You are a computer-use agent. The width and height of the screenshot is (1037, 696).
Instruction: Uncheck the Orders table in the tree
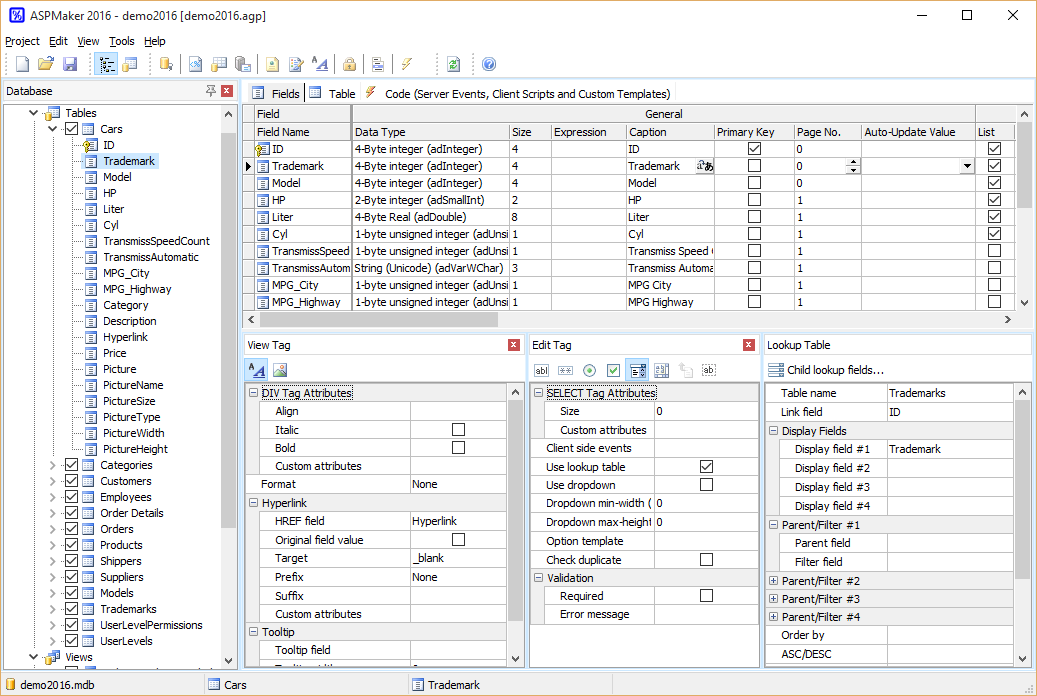(72, 529)
